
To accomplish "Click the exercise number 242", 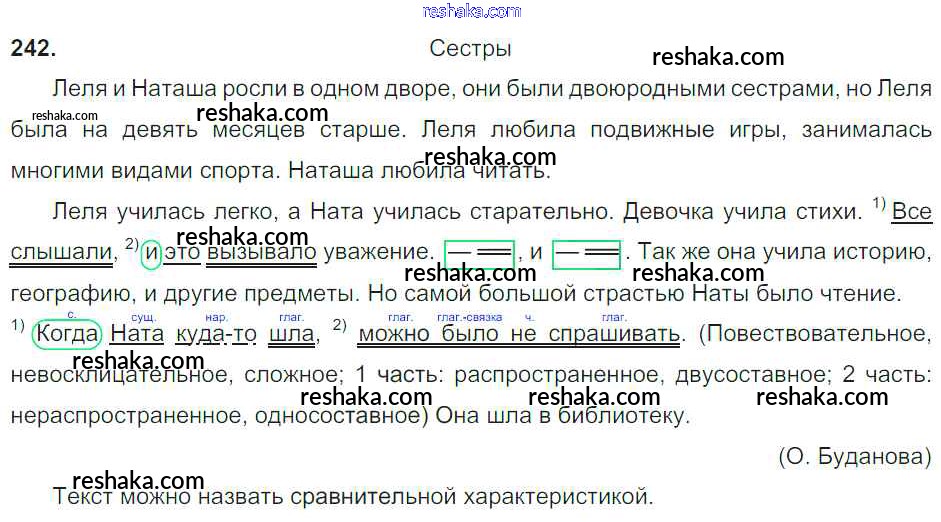I will (32, 49).
